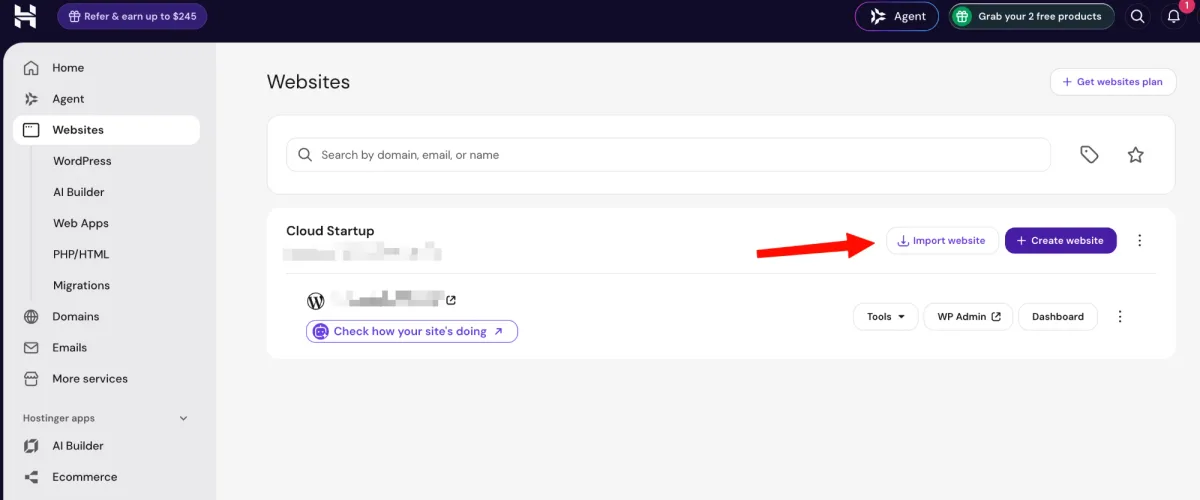Expand the Tools dropdown
This screenshot has width=1200, height=500.
click(x=885, y=317)
